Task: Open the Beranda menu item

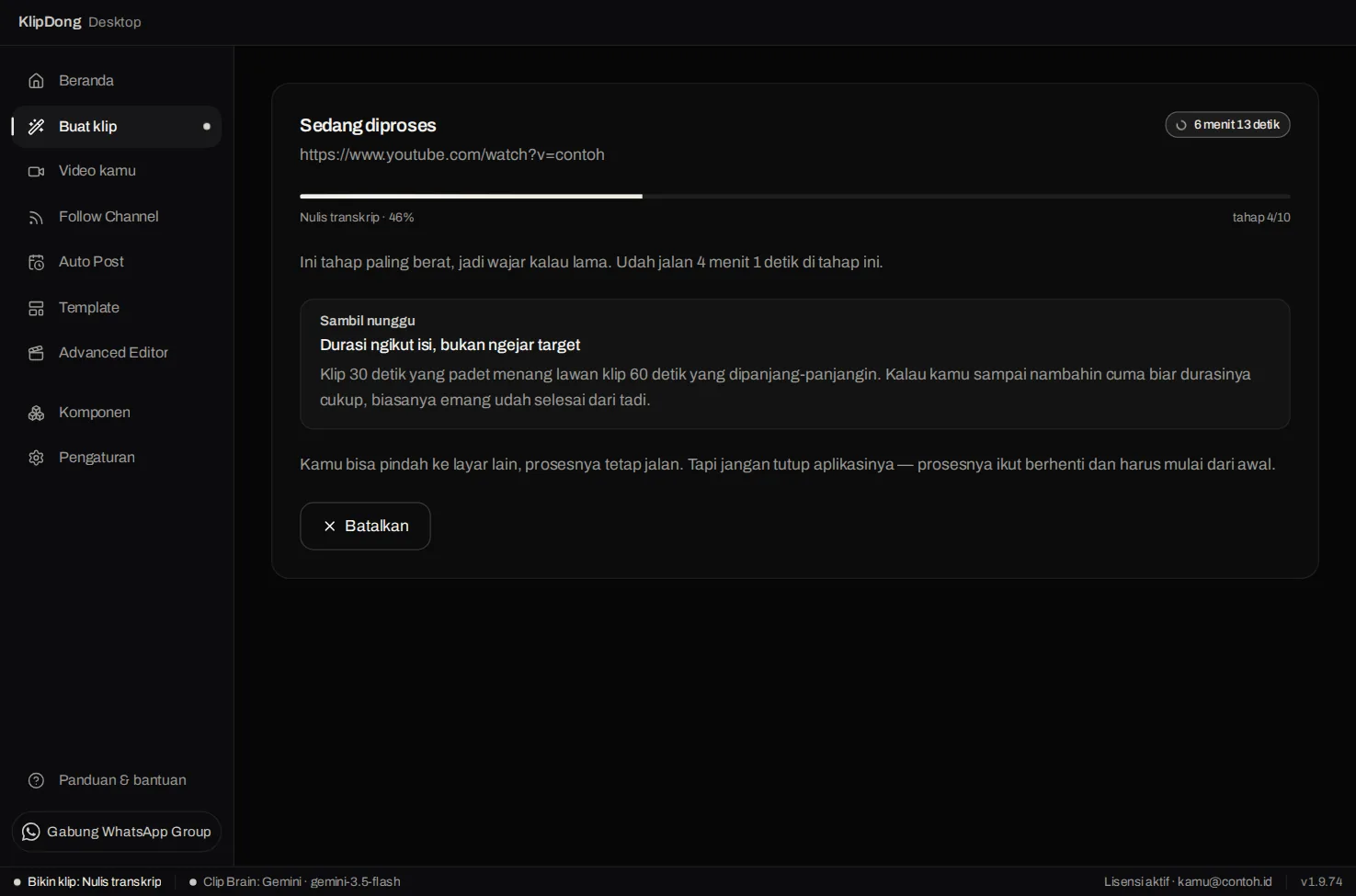Action: 117,81
